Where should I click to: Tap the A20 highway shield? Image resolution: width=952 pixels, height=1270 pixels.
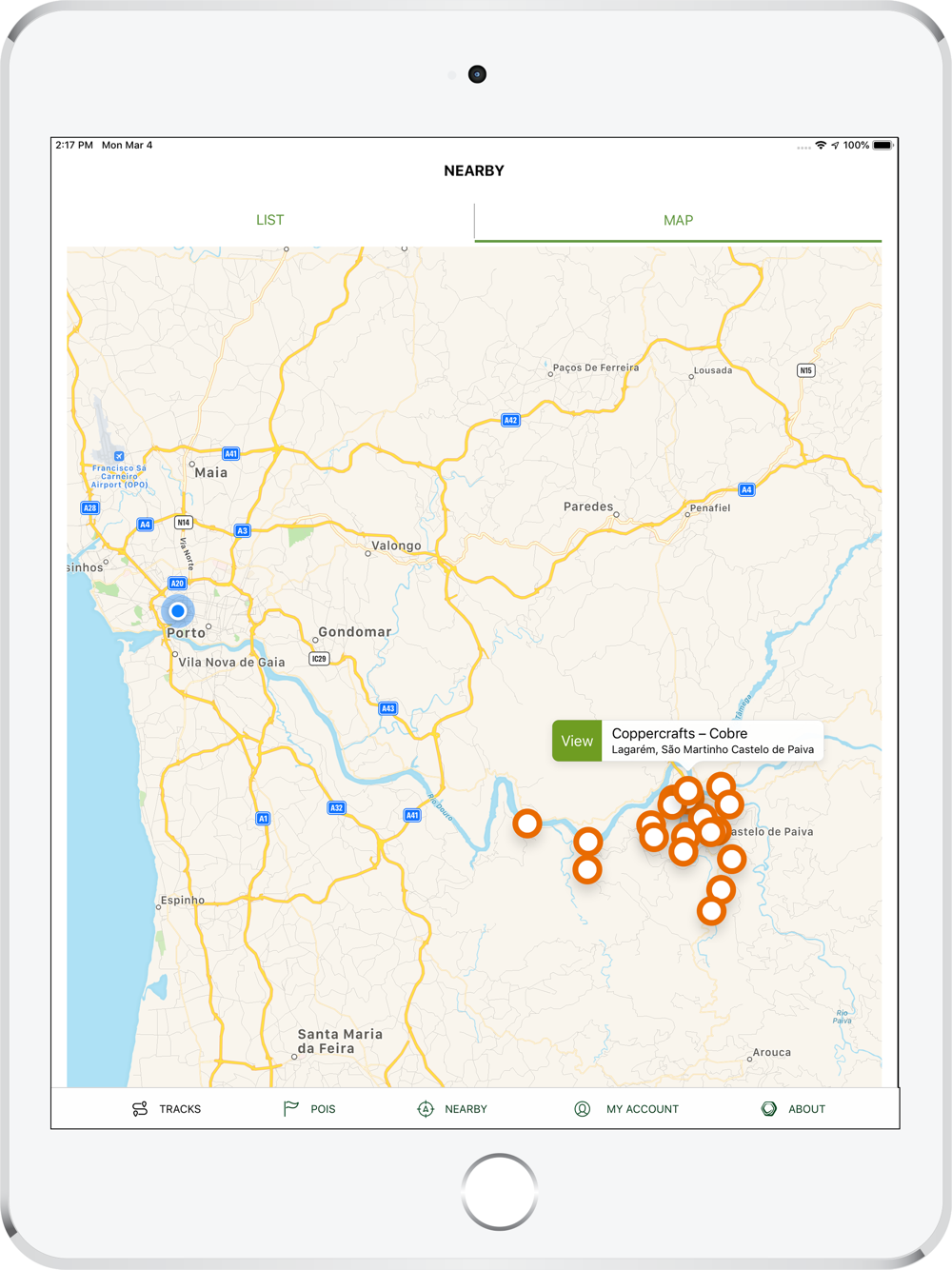point(177,584)
